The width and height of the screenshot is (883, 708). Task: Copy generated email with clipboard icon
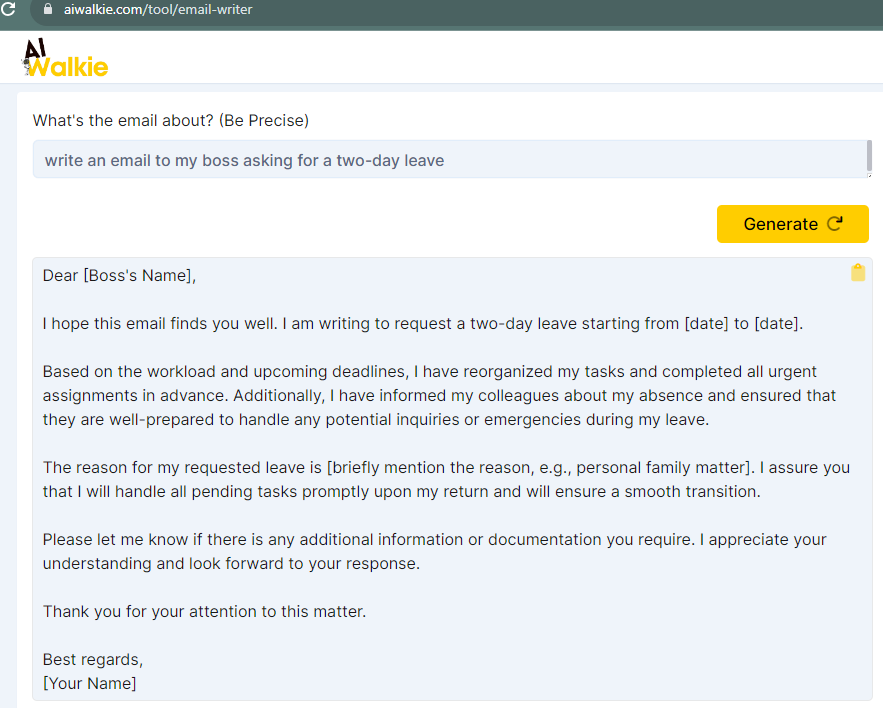pyautogui.click(x=858, y=272)
